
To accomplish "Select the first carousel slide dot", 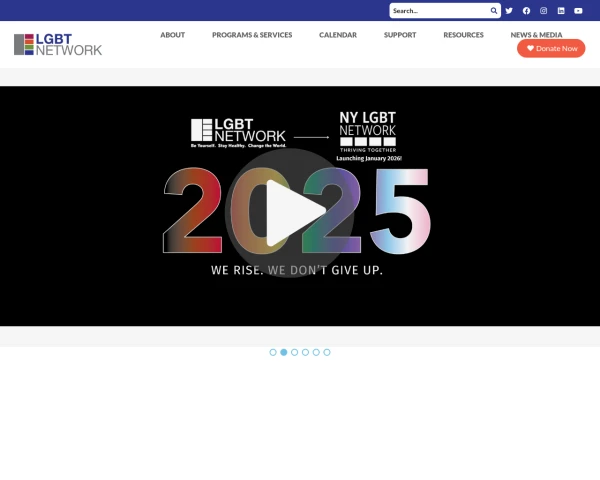I will tap(273, 352).
